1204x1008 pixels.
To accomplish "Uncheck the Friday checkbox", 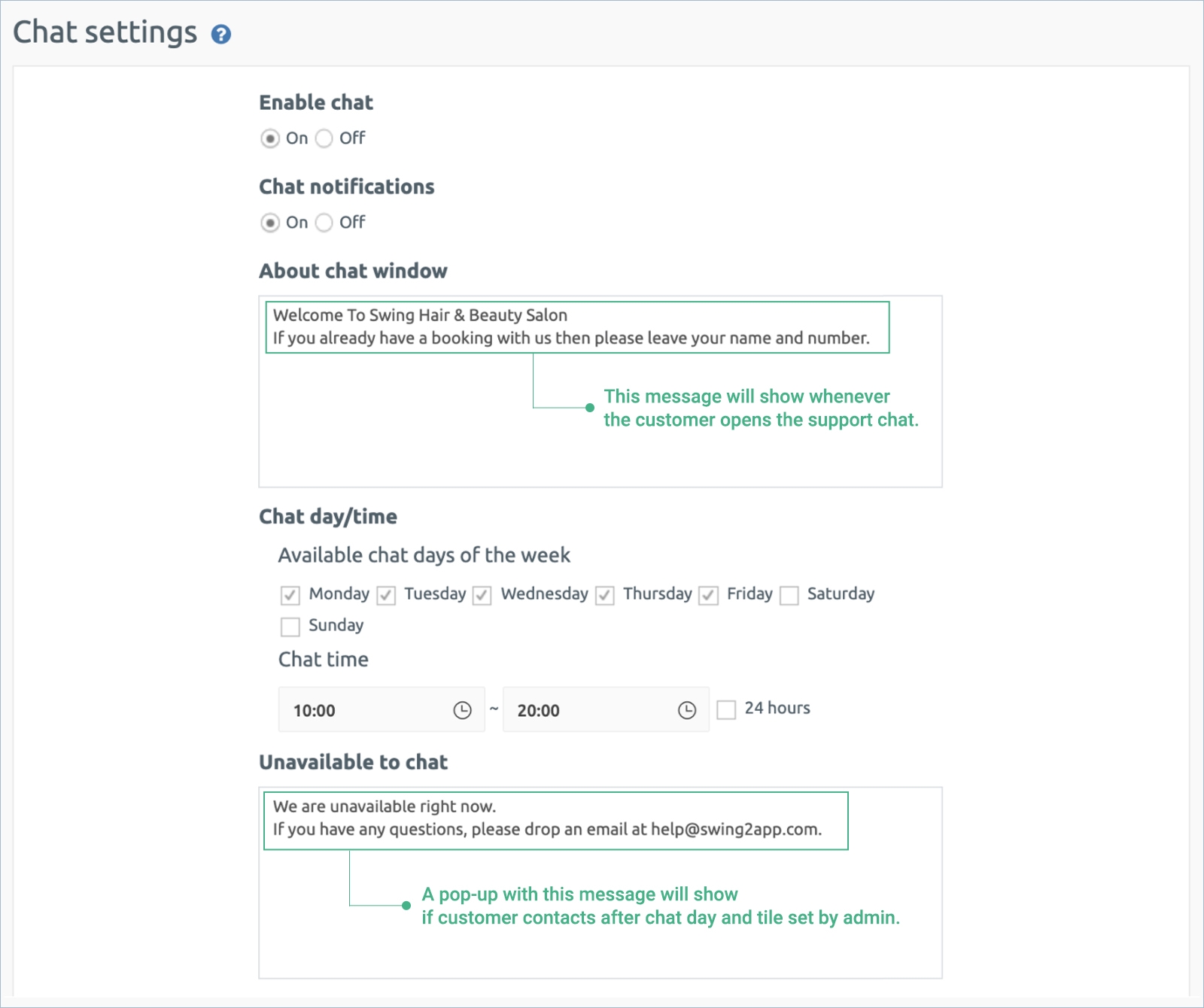I will [x=708, y=595].
